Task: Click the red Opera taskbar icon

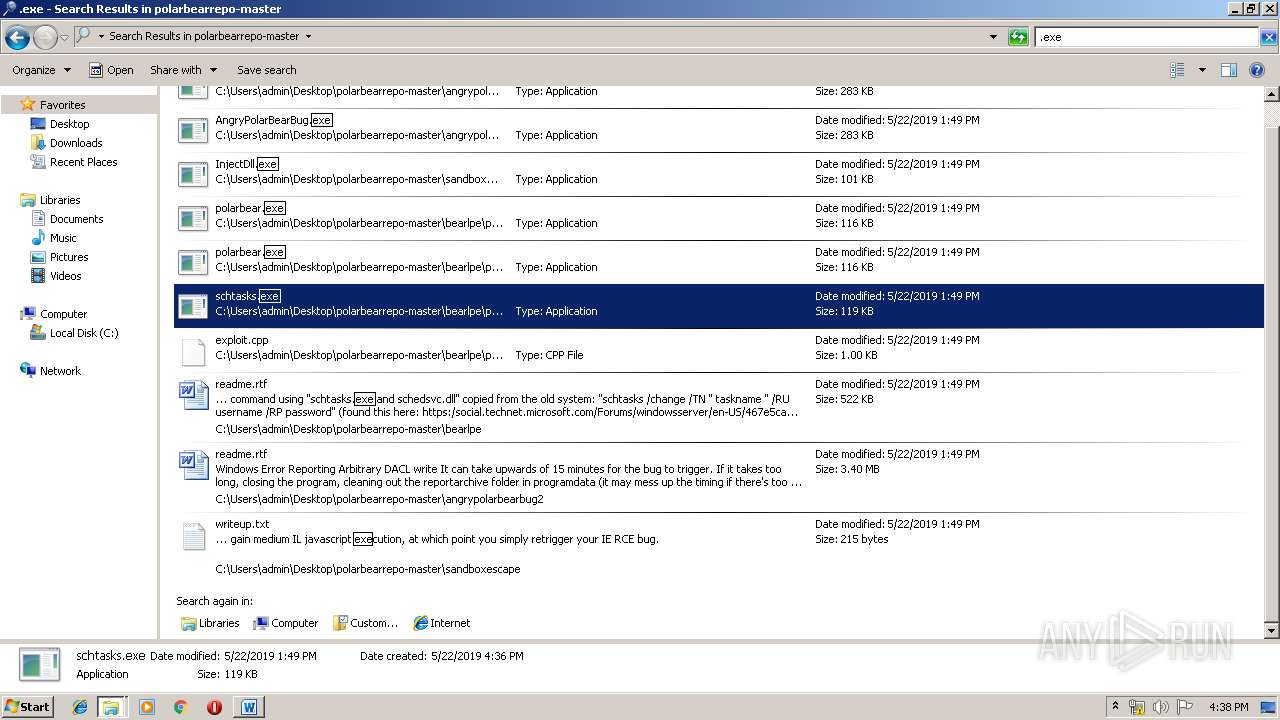Action: (x=214, y=707)
